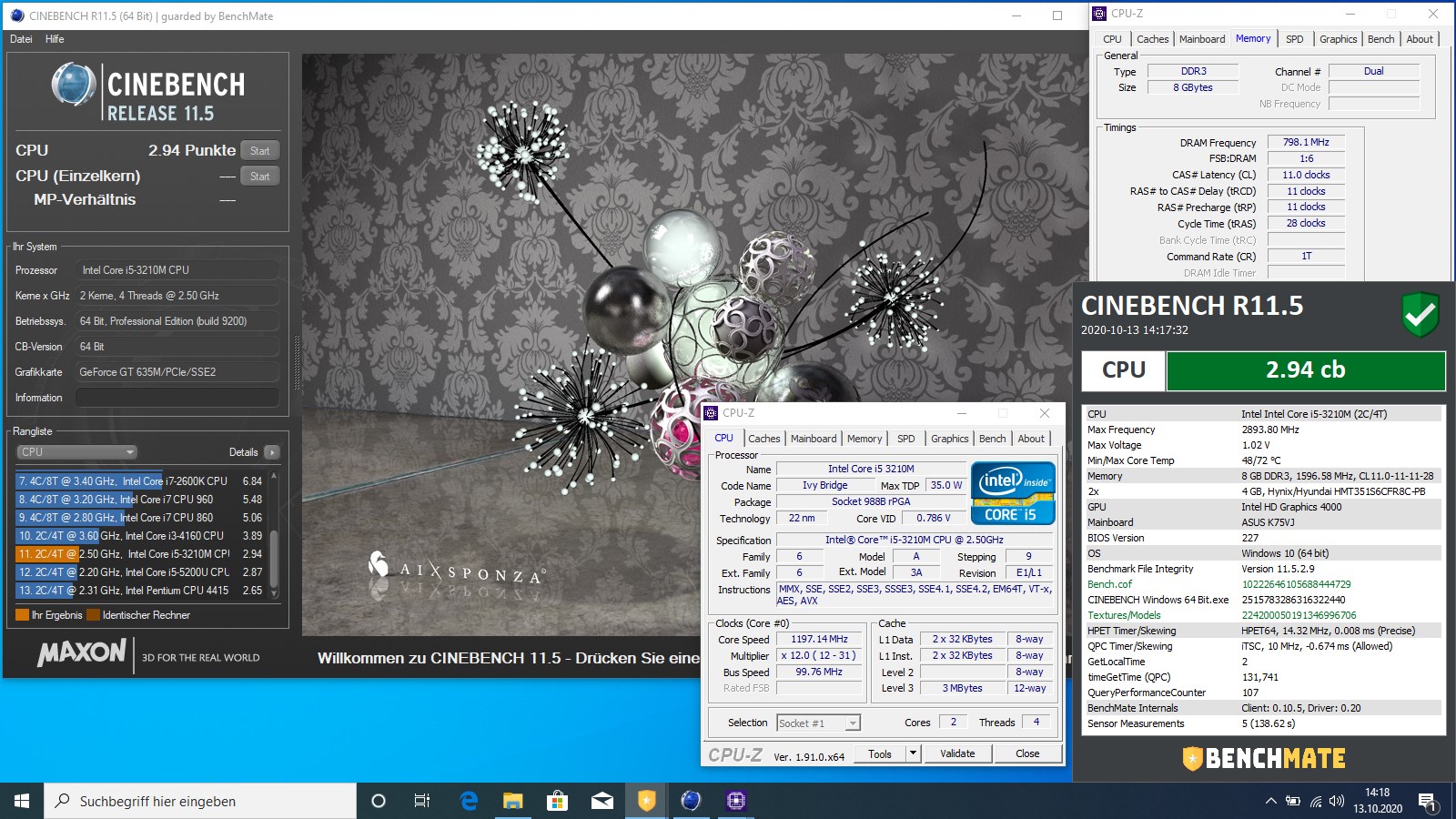The width and height of the screenshot is (1456, 819).
Task: Click the Identischer Rechner legend swatch
Action: (93, 615)
